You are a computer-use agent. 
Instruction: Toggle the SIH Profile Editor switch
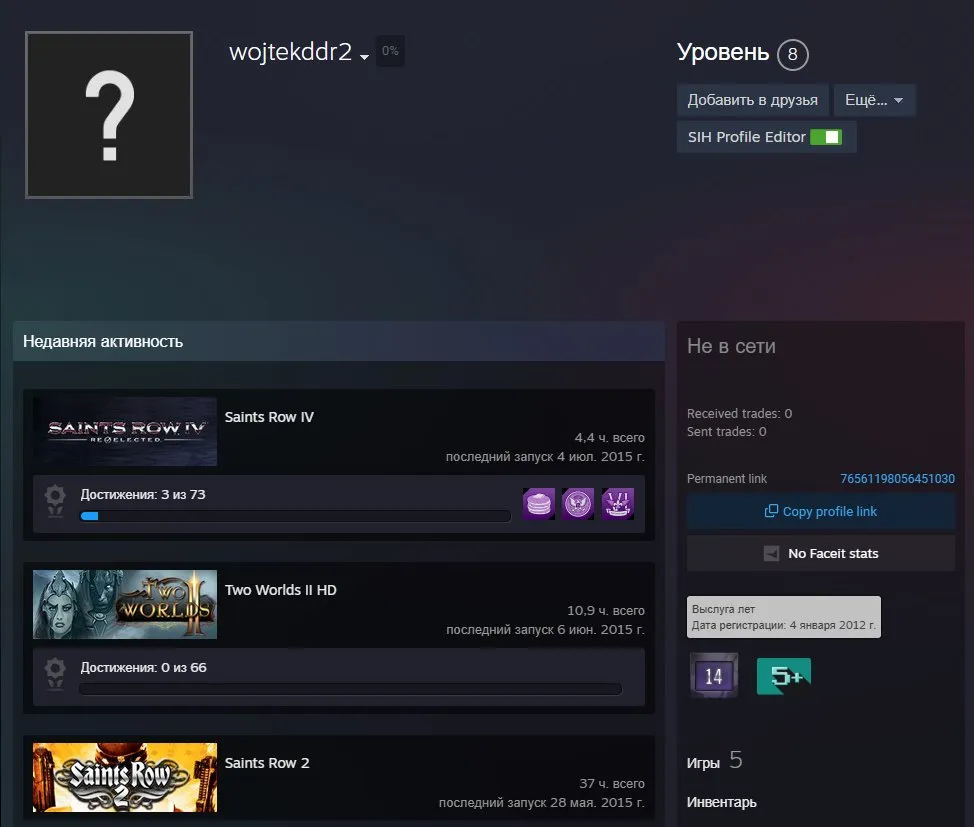point(826,137)
